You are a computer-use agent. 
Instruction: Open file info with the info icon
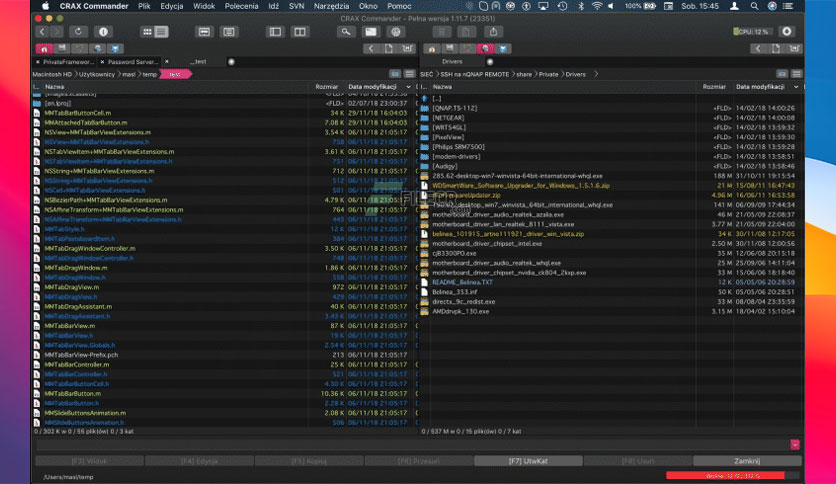[x=103, y=32]
